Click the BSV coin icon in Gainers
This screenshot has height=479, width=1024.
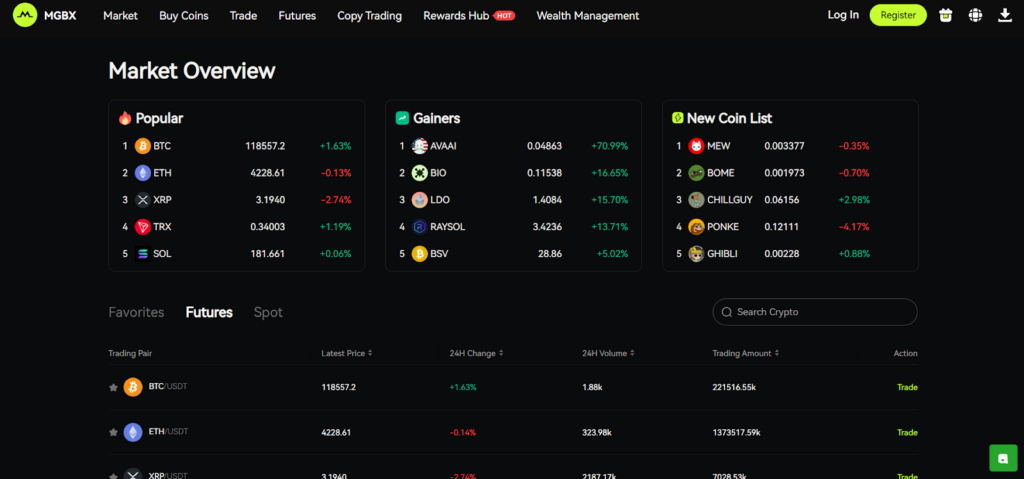click(419, 254)
